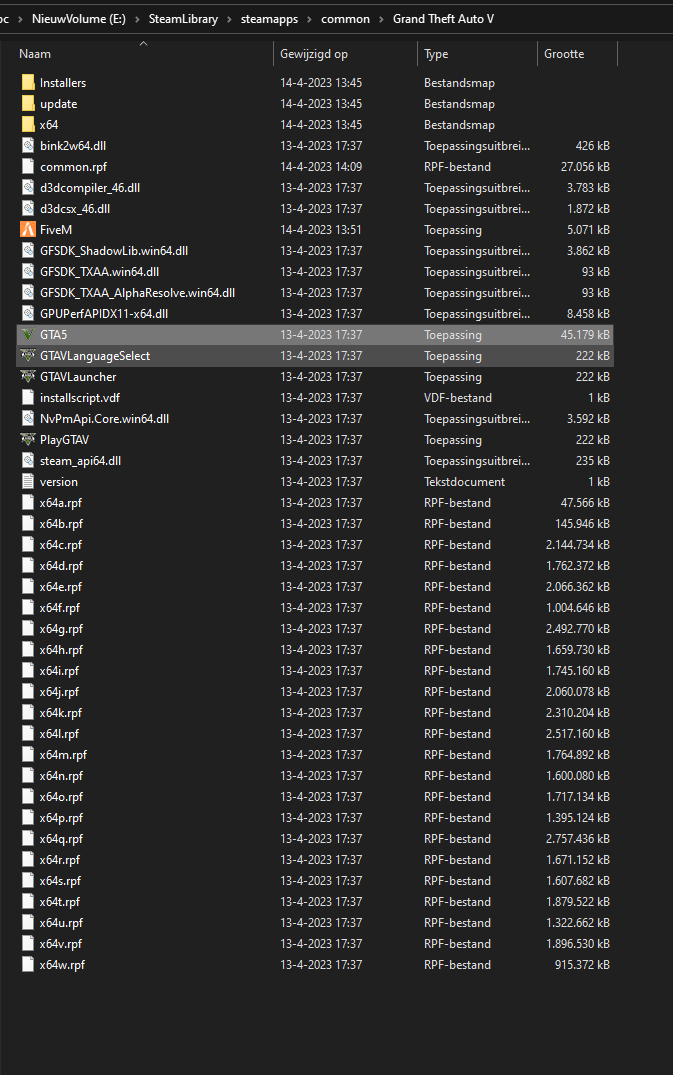Click the x64b.rpf file icon
673x1075 pixels.
coord(28,524)
